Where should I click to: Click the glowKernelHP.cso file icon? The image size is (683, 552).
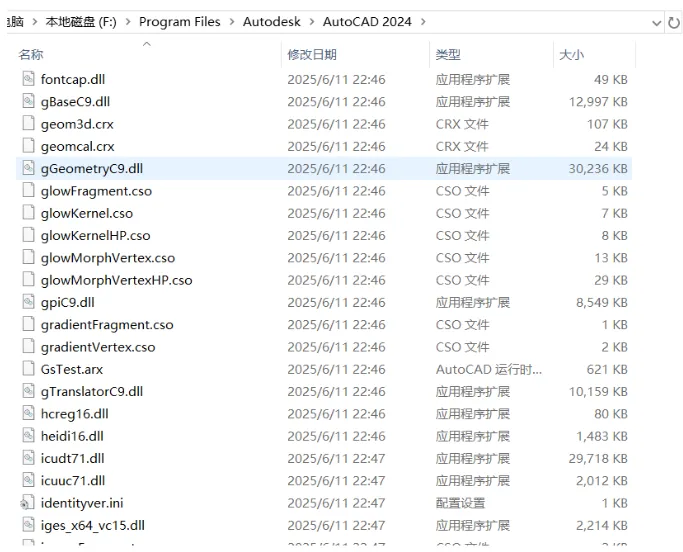point(28,235)
